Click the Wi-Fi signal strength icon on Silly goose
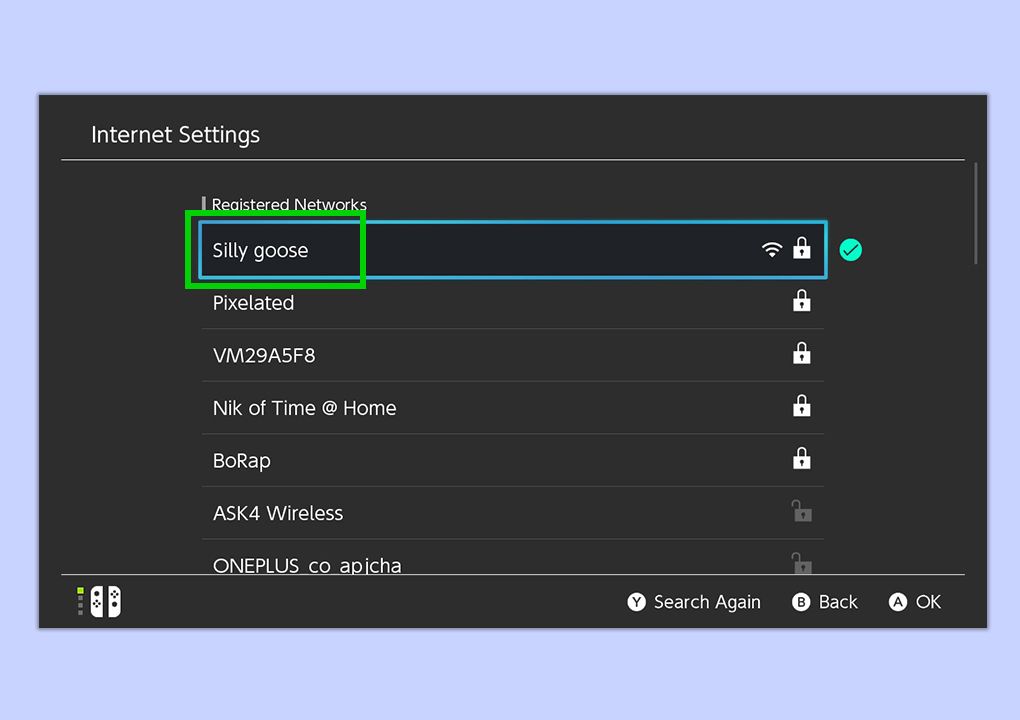 coord(771,249)
